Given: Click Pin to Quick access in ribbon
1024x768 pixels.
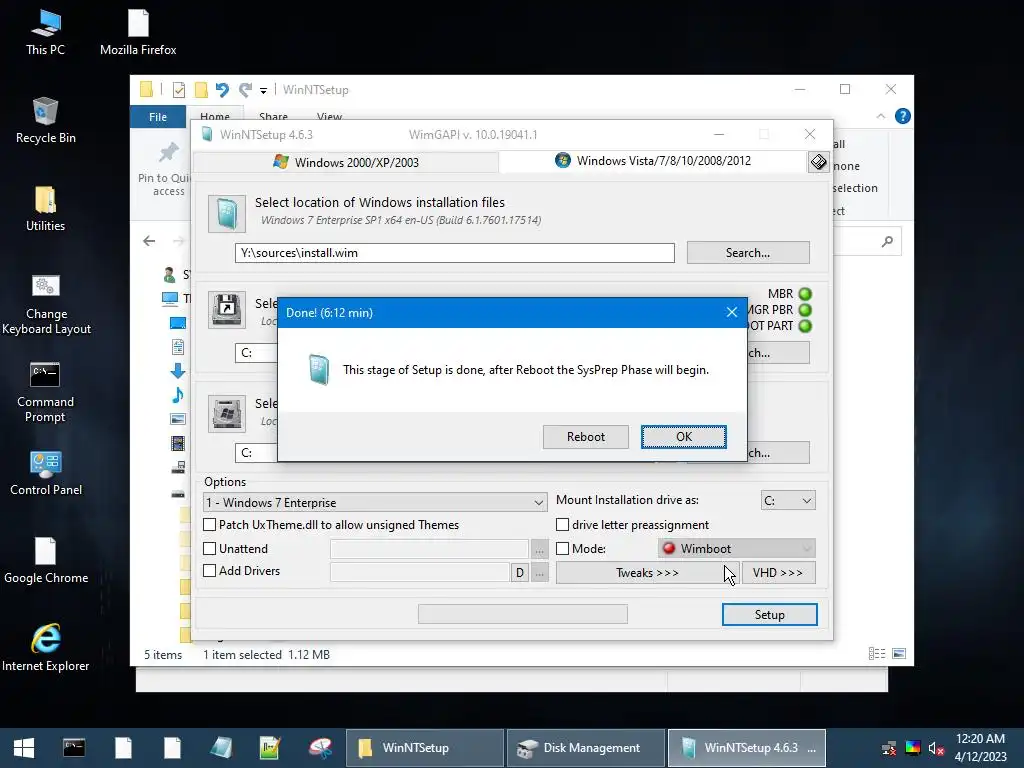Looking at the screenshot, I should pyautogui.click(x=167, y=168).
